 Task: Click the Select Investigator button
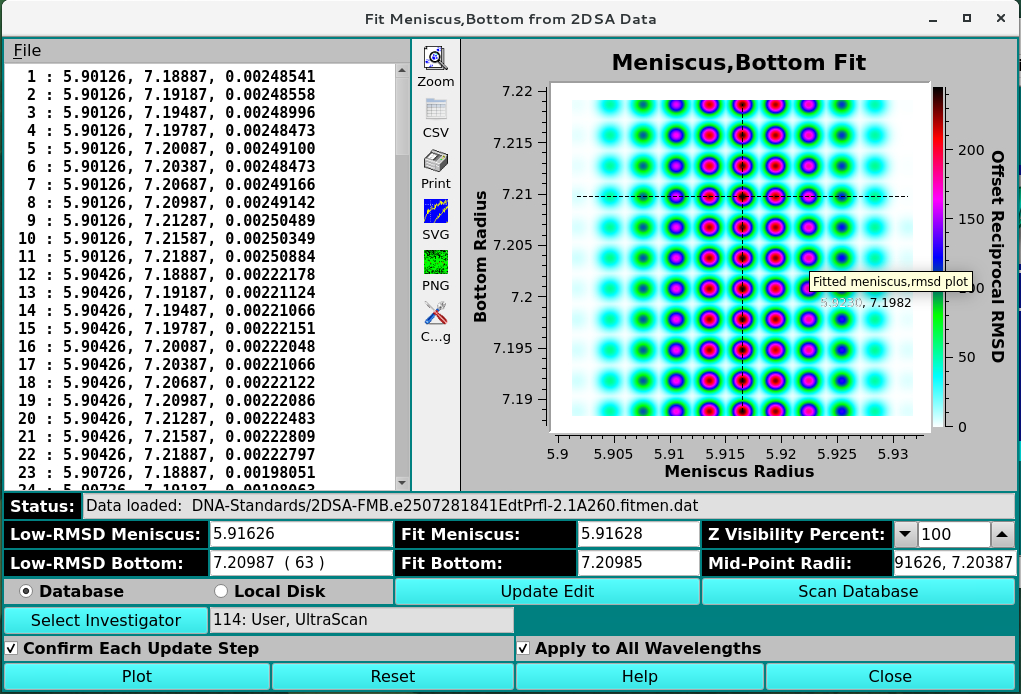(106, 620)
